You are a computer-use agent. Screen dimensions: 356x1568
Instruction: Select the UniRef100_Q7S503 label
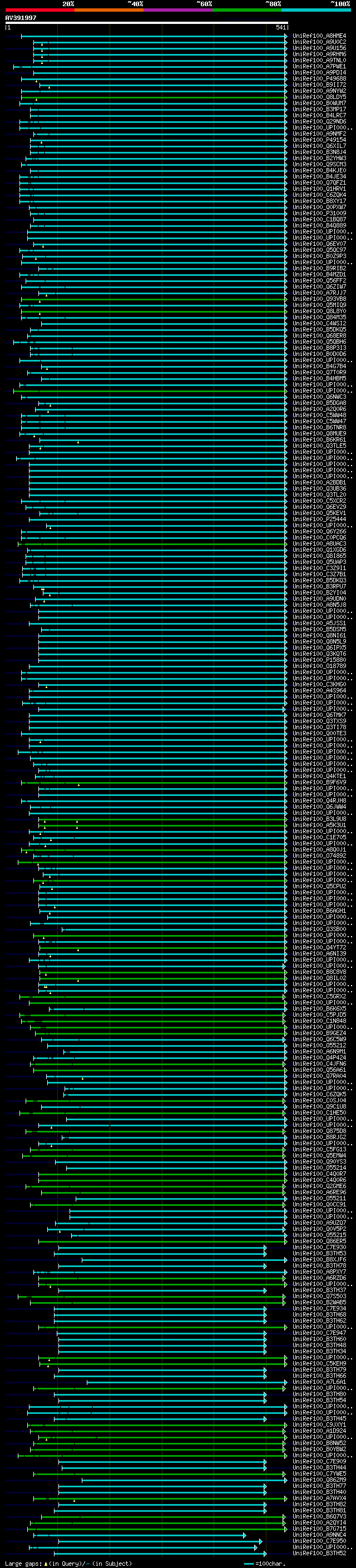coord(319,1296)
